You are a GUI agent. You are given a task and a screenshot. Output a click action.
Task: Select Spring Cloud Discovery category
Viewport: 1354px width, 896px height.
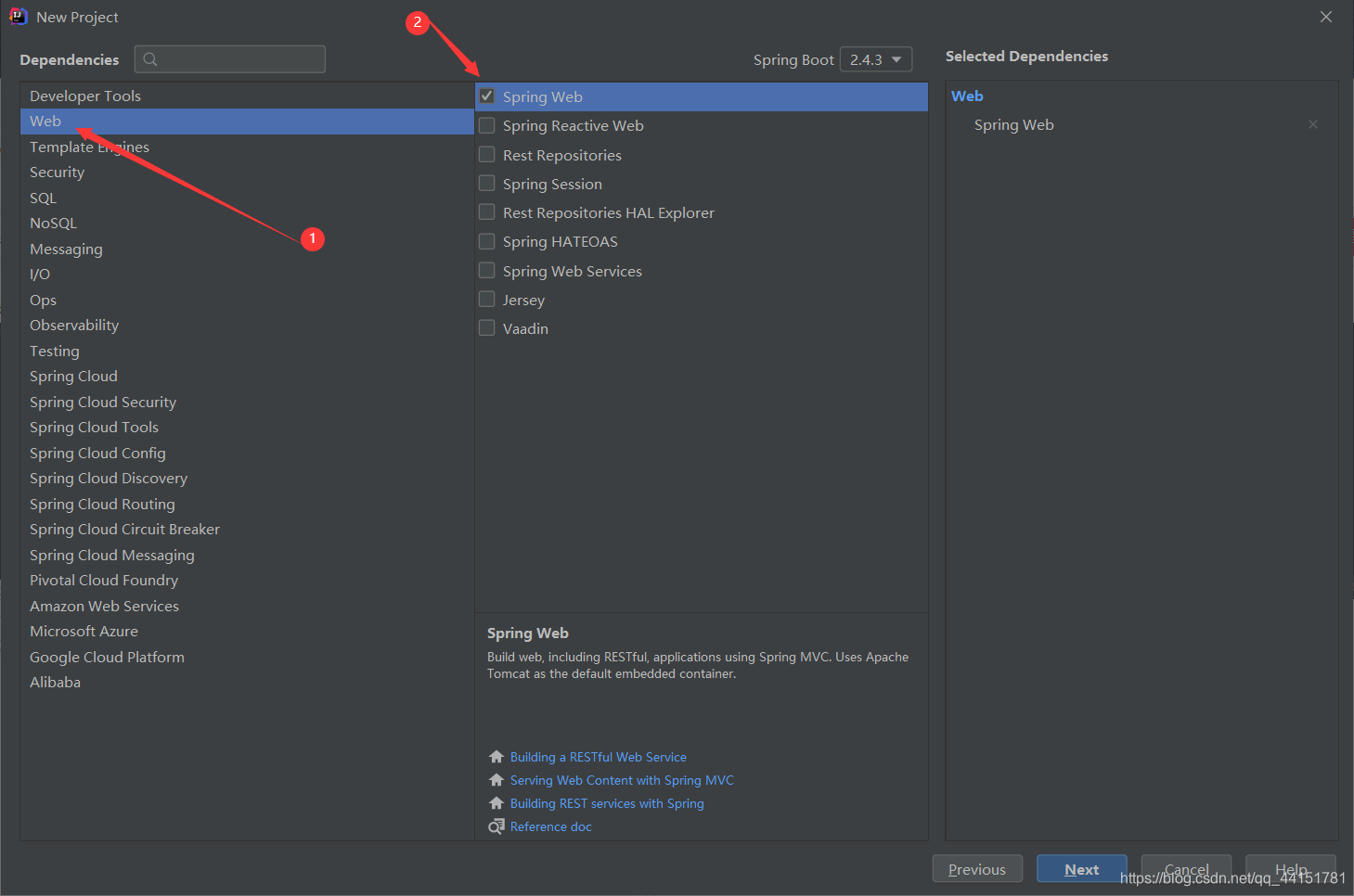click(247, 479)
